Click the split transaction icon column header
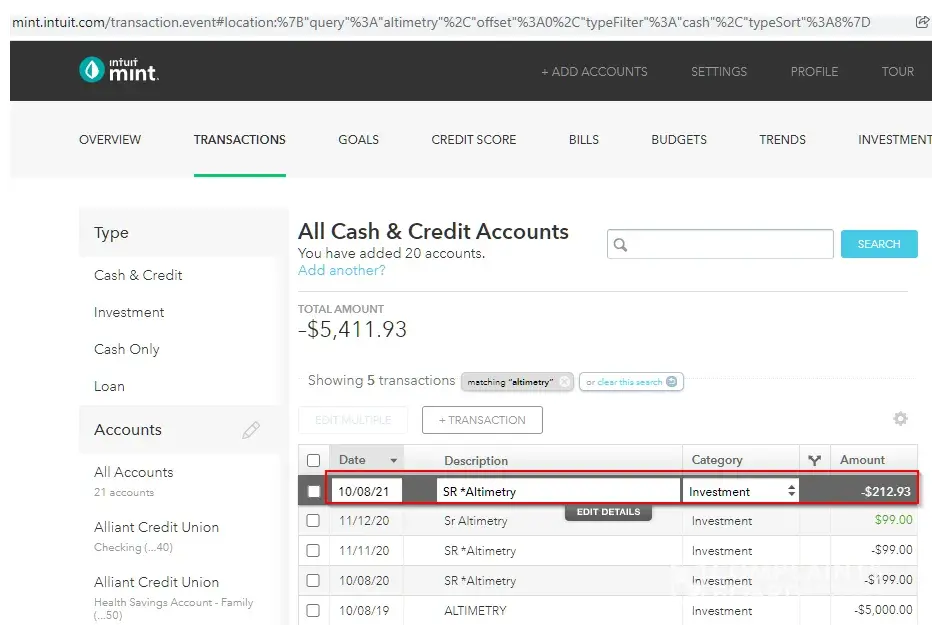 coord(815,460)
